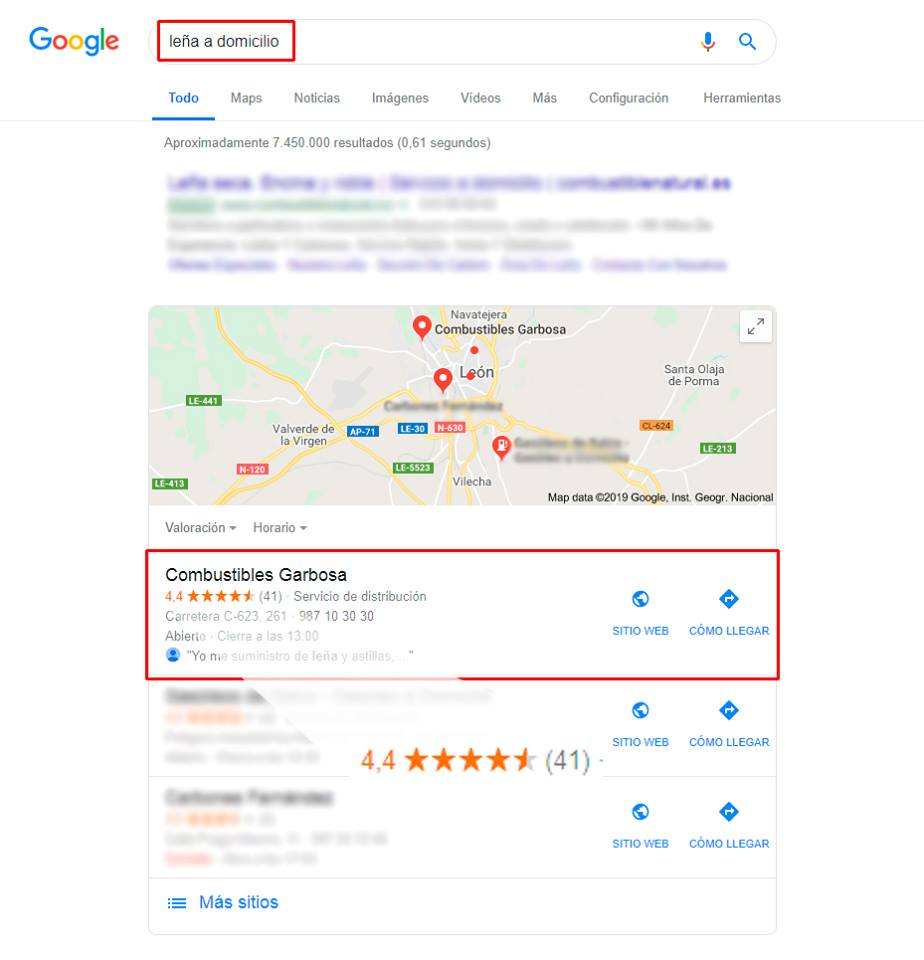Open the Valoración filter dropdown
Viewport: 924px width, 960px height.
coord(200,528)
